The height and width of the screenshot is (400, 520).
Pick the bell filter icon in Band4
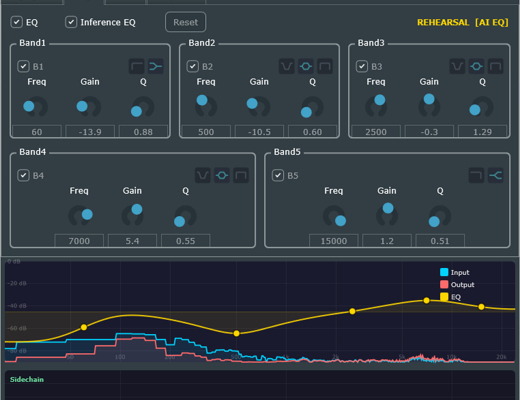[x=222, y=175]
